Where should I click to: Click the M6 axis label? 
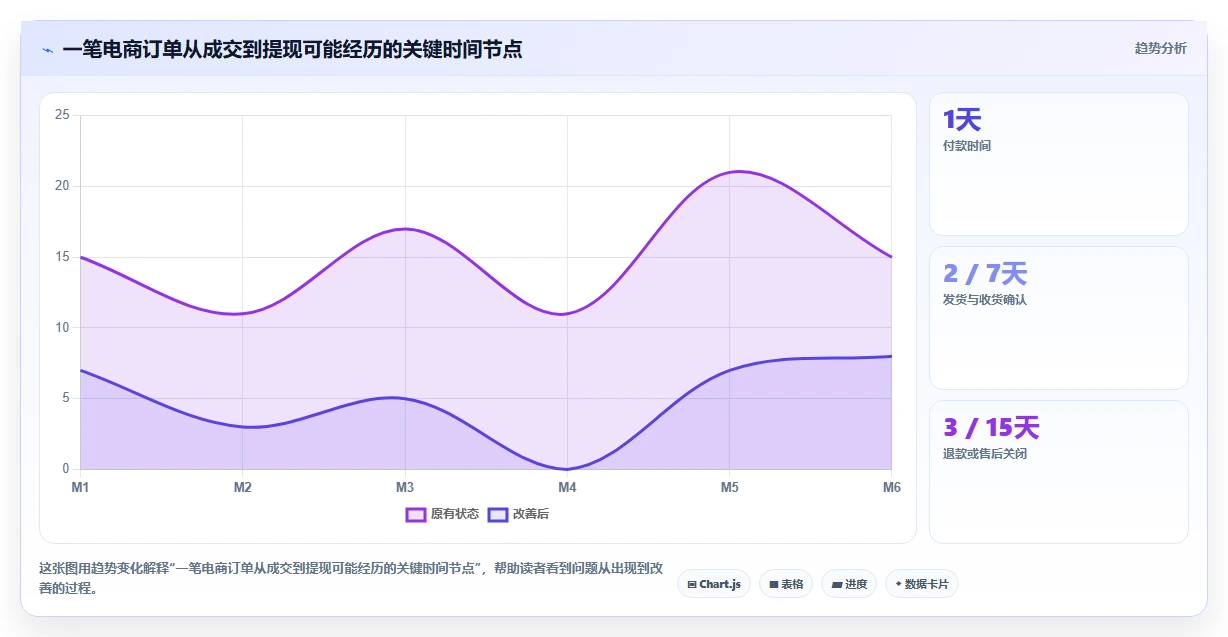(x=891, y=487)
